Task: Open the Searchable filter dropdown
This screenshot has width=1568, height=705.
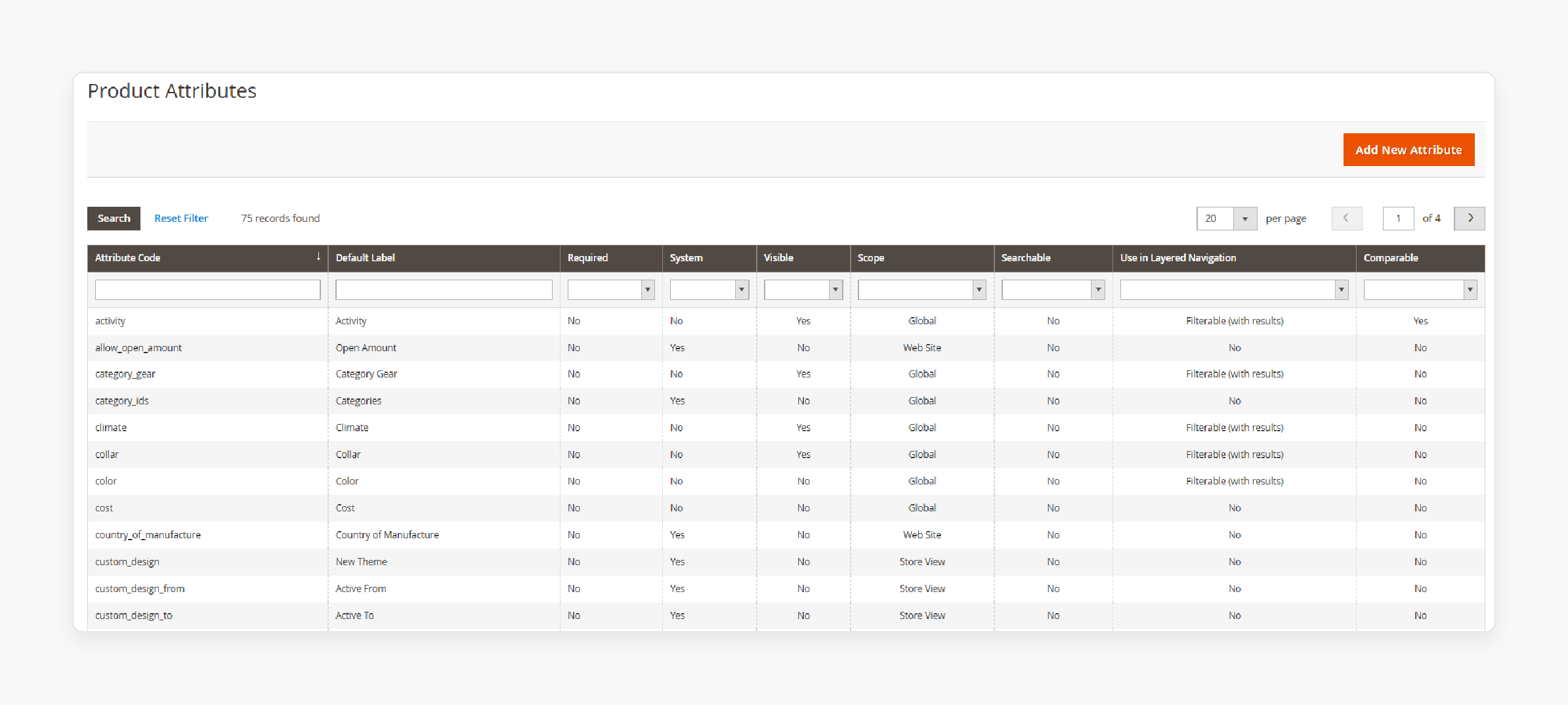Action: pos(1053,289)
